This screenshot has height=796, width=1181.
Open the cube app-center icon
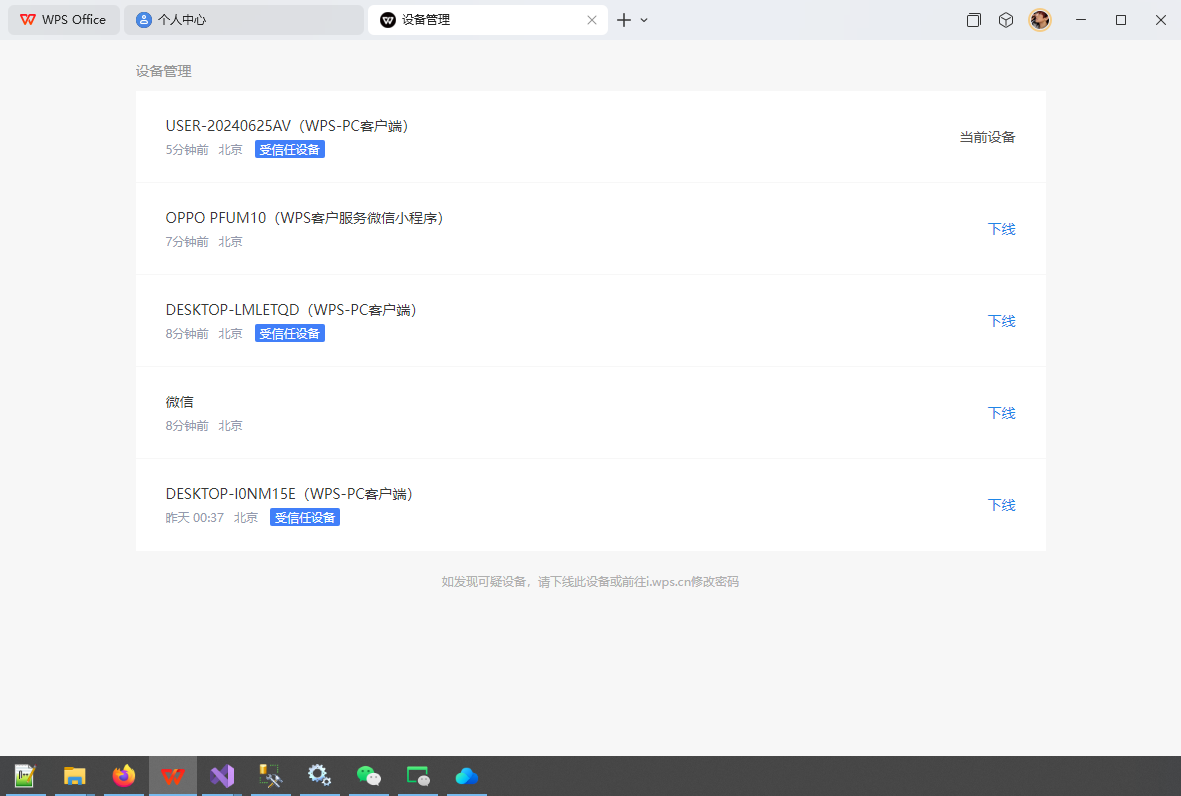point(1006,20)
